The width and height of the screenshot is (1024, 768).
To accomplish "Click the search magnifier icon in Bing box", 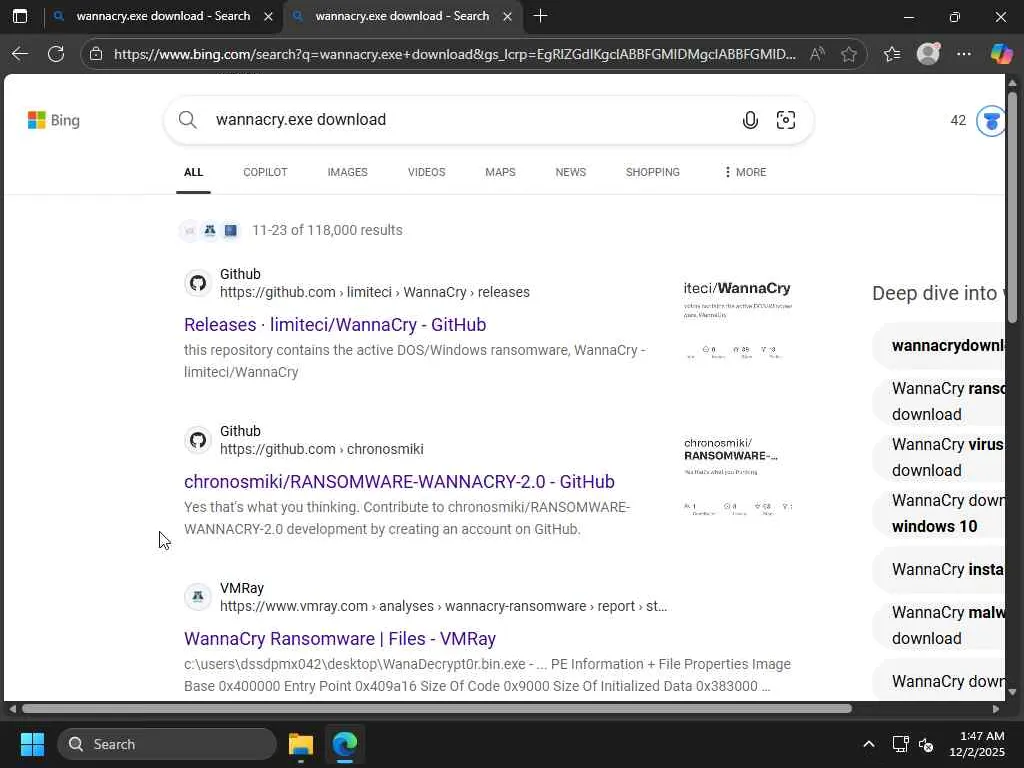I will click(x=187, y=120).
